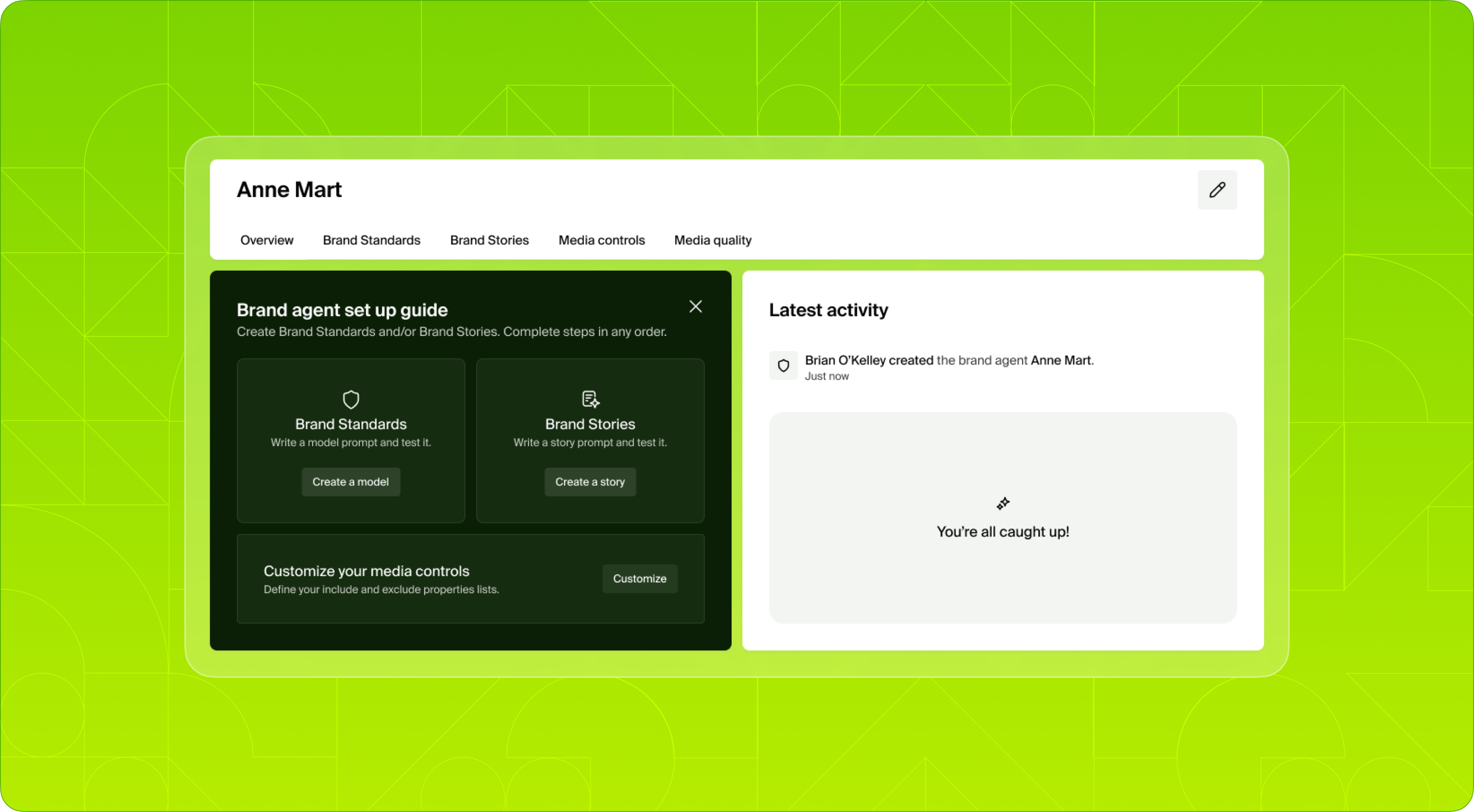The width and height of the screenshot is (1474, 812).
Task: Click the pencil edit icon
Action: tap(1217, 190)
